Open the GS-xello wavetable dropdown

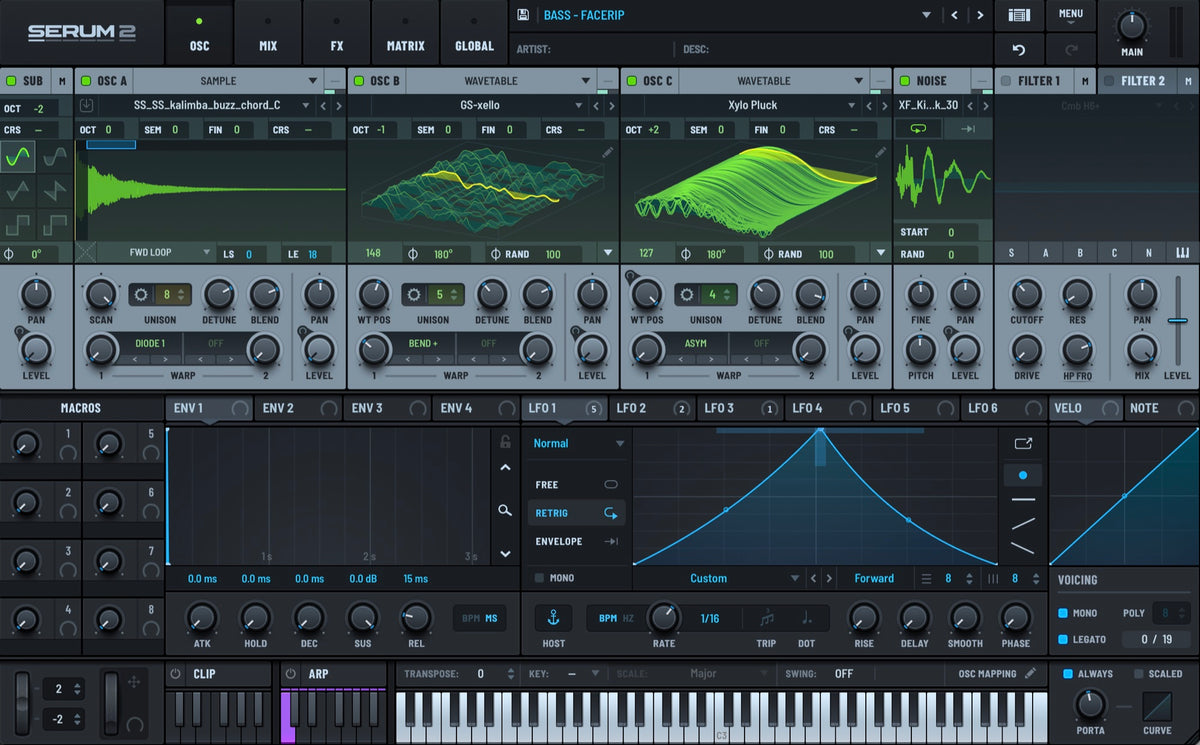(578, 105)
